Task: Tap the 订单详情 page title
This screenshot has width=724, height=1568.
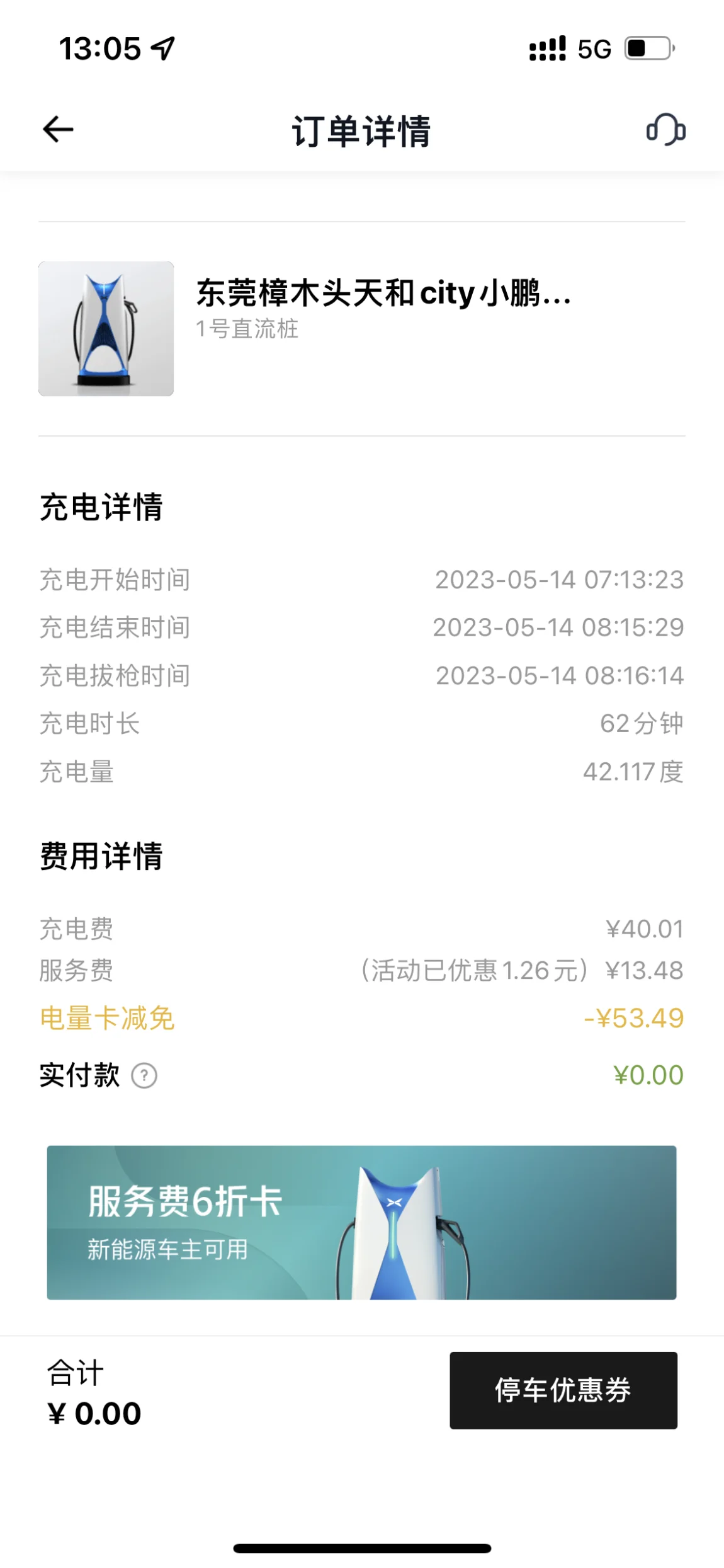Action: click(361, 131)
